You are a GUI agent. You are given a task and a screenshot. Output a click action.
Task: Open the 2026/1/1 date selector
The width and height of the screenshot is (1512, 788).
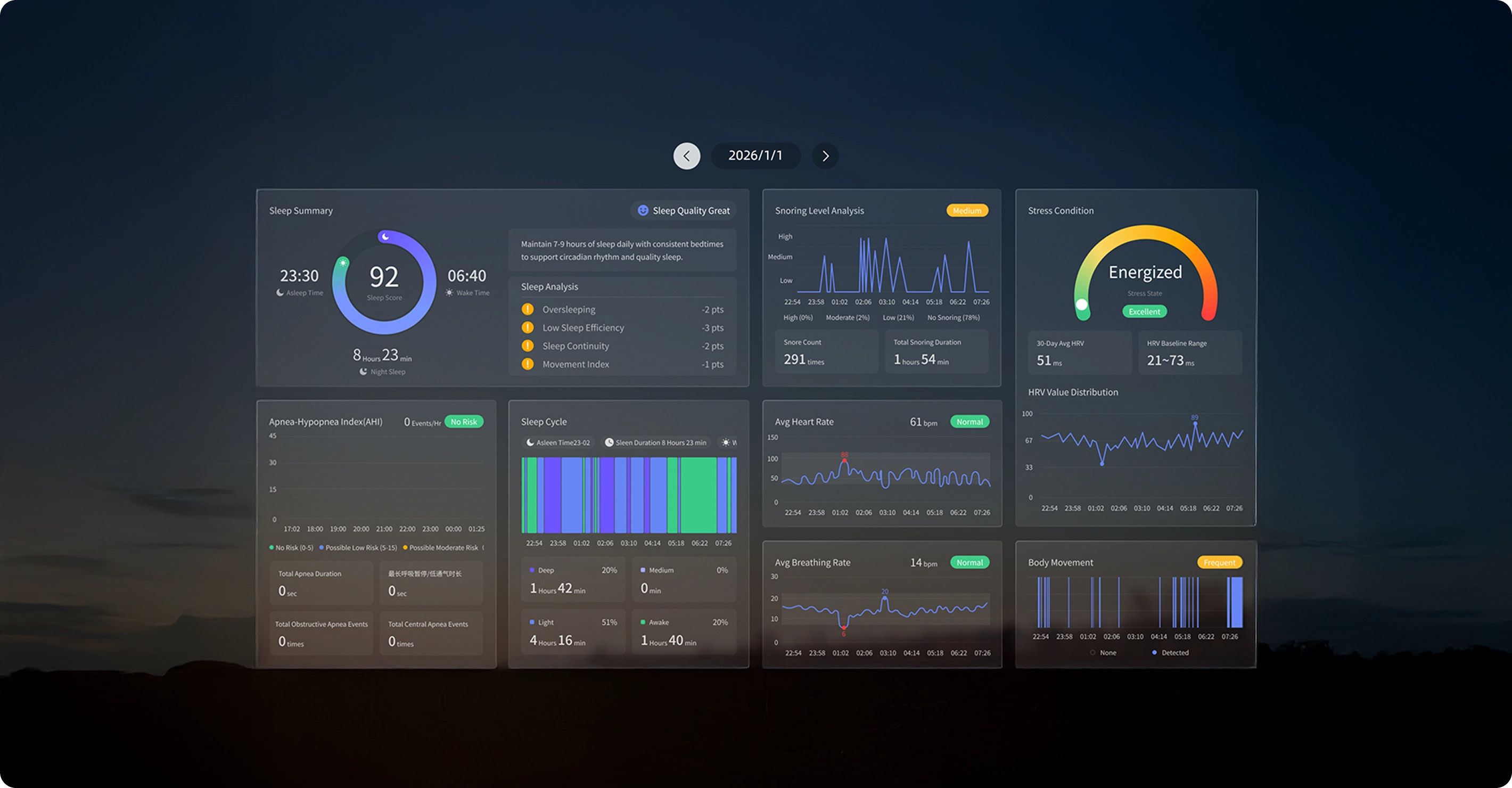tap(755, 155)
